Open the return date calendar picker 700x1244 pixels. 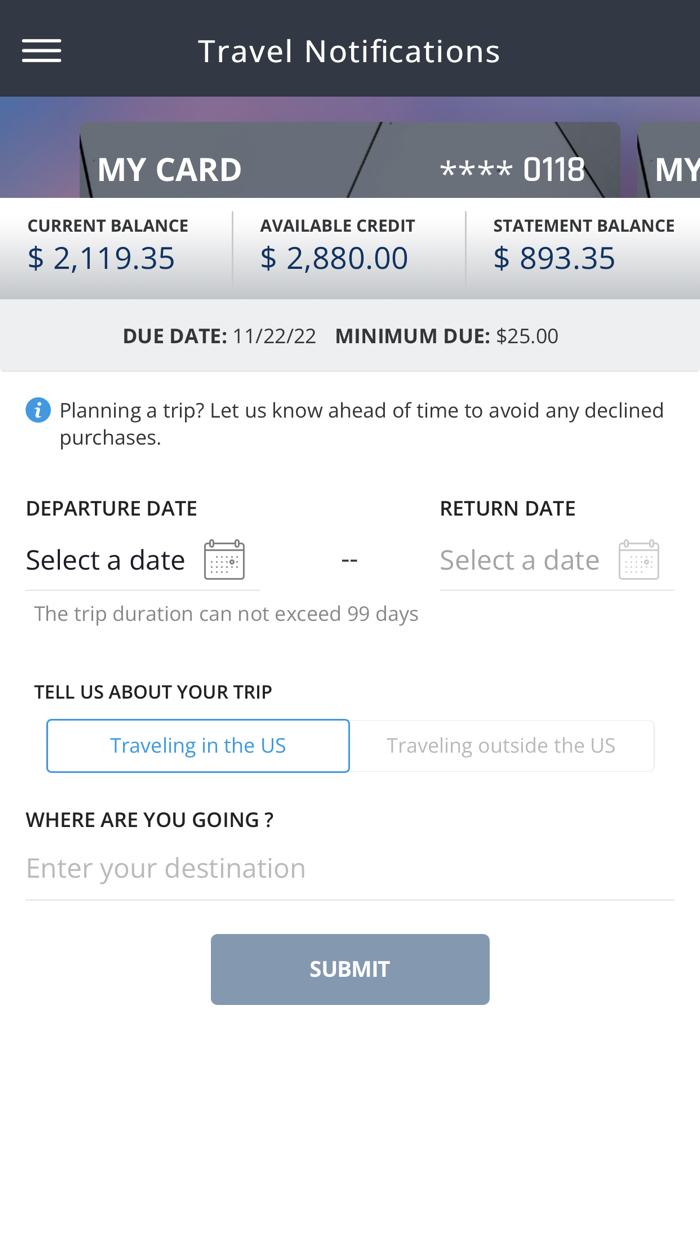coord(637,559)
